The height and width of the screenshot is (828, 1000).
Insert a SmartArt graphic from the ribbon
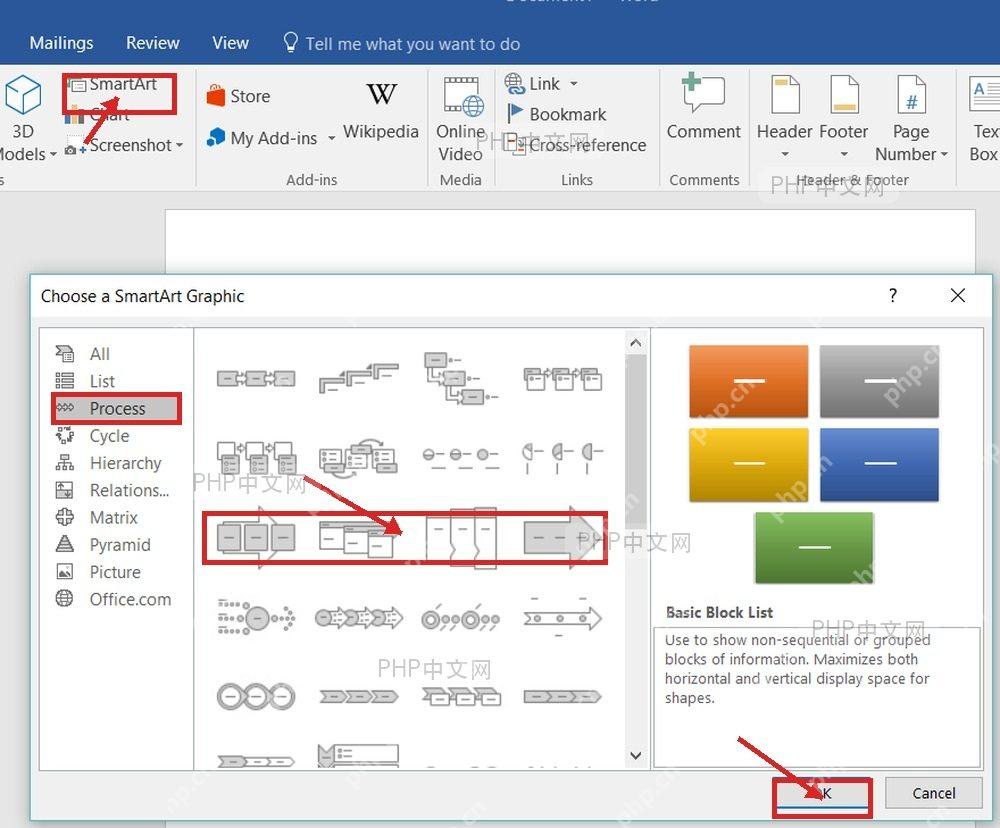click(x=114, y=84)
